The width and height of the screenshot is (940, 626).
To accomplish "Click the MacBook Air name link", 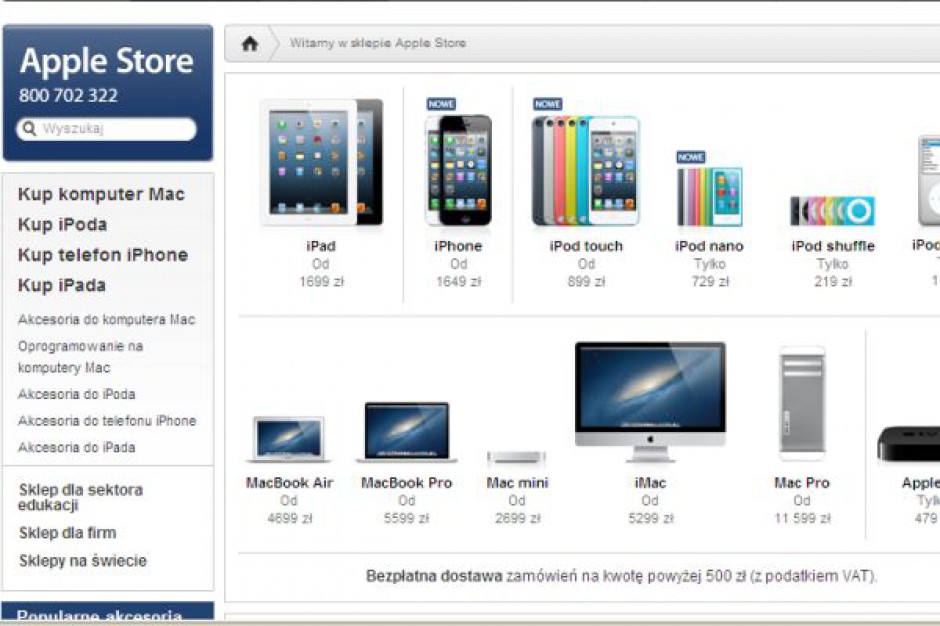I will point(289,483).
